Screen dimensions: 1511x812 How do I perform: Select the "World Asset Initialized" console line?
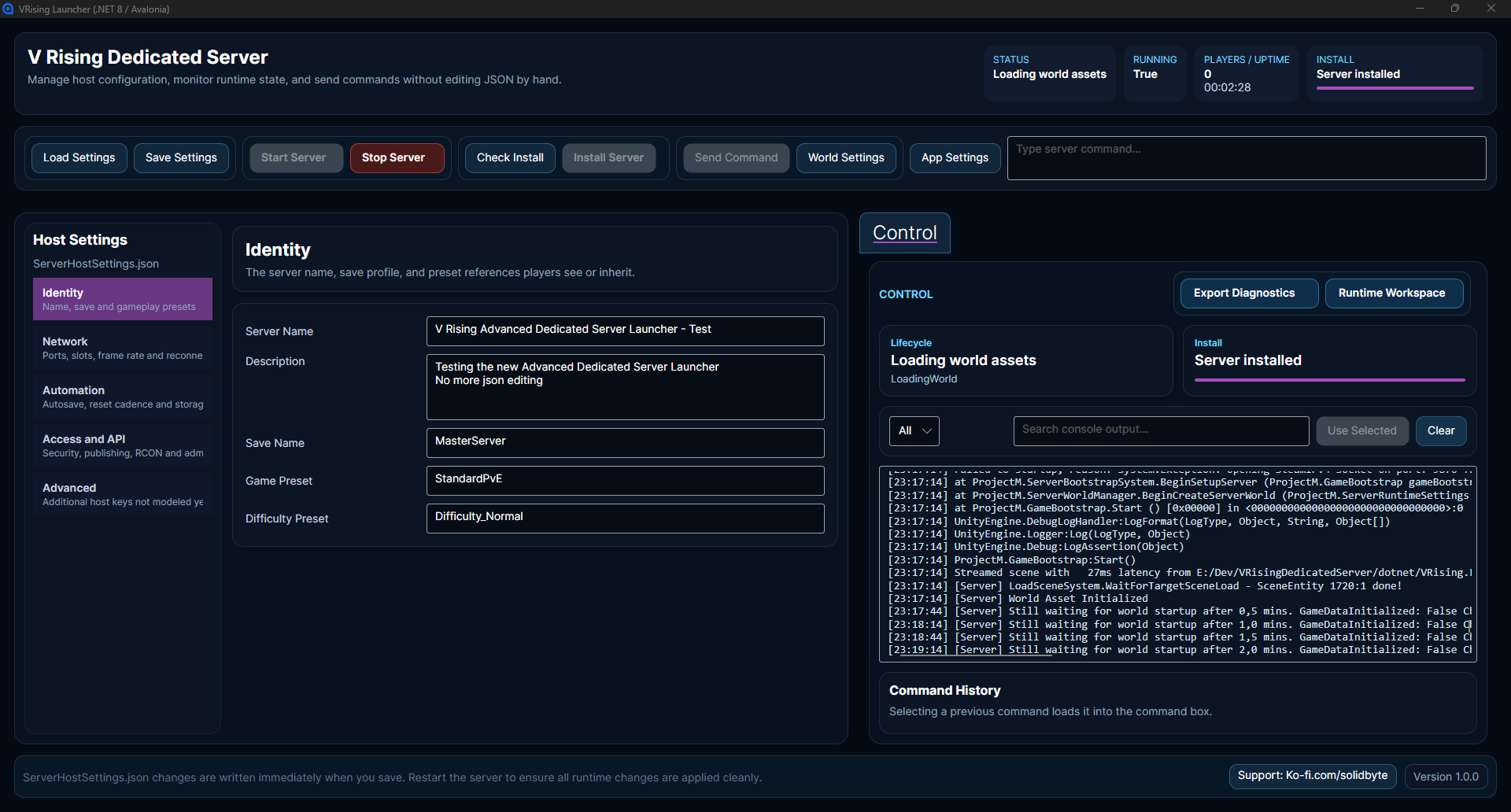(1018, 599)
